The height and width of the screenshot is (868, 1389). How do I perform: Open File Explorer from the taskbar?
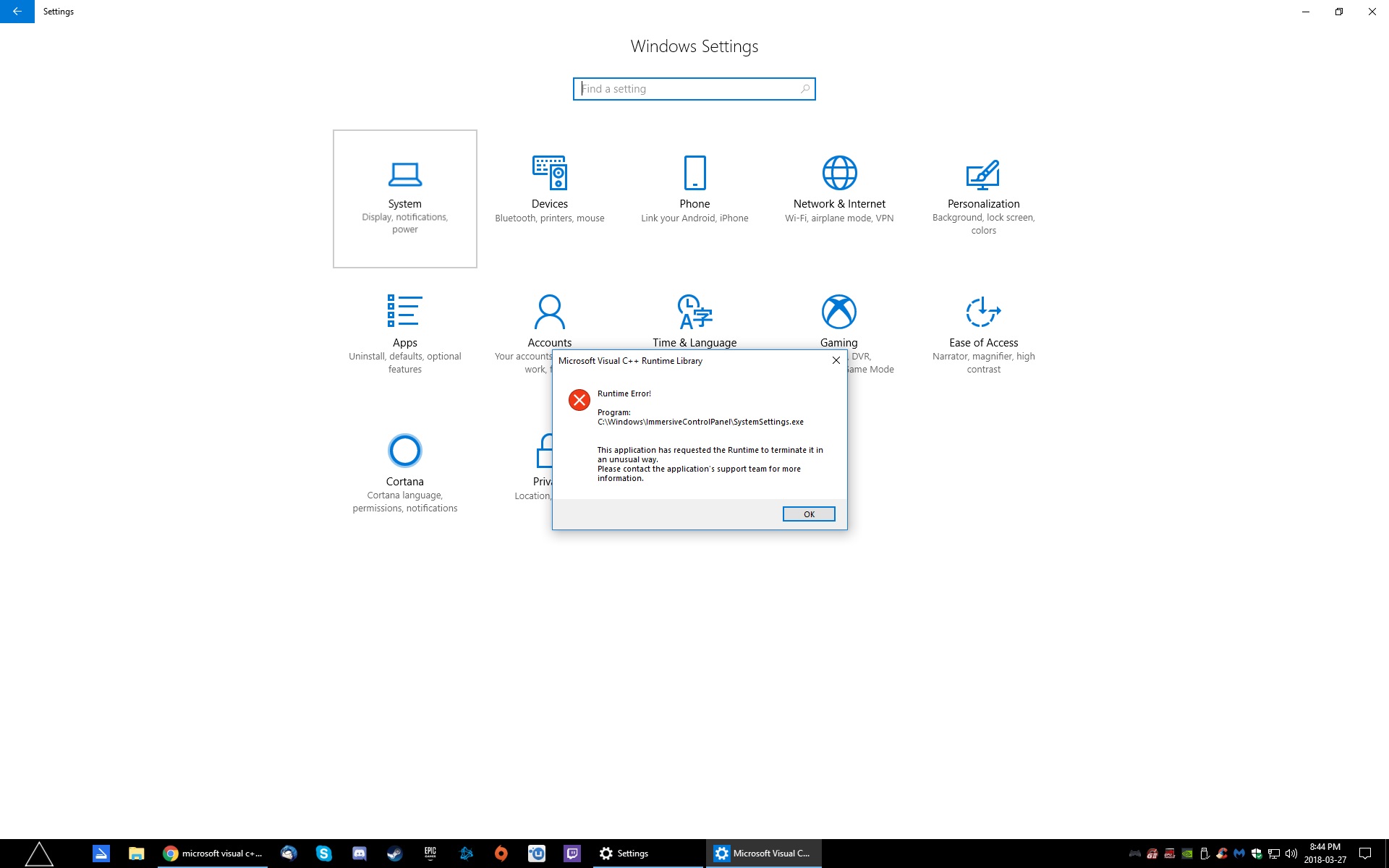coord(136,854)
